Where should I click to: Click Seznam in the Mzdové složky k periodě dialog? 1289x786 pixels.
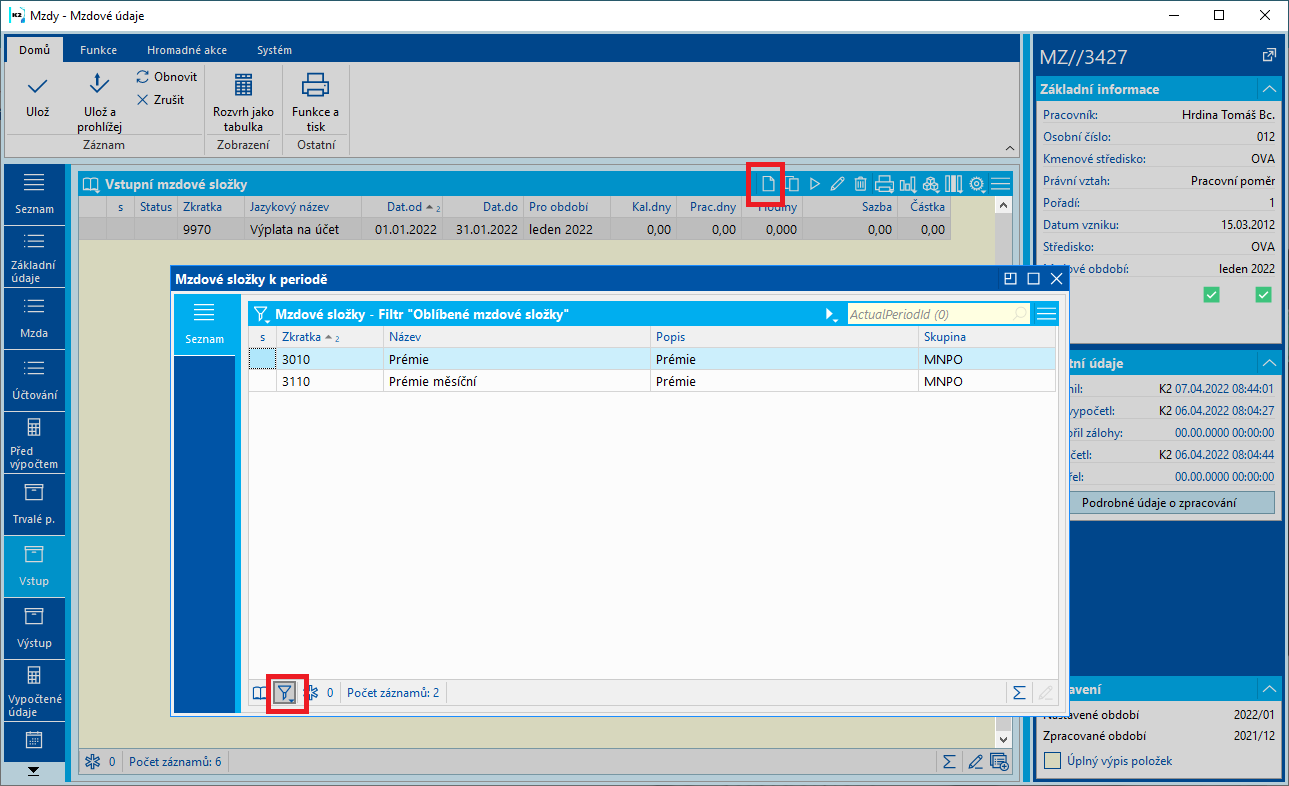204,326
